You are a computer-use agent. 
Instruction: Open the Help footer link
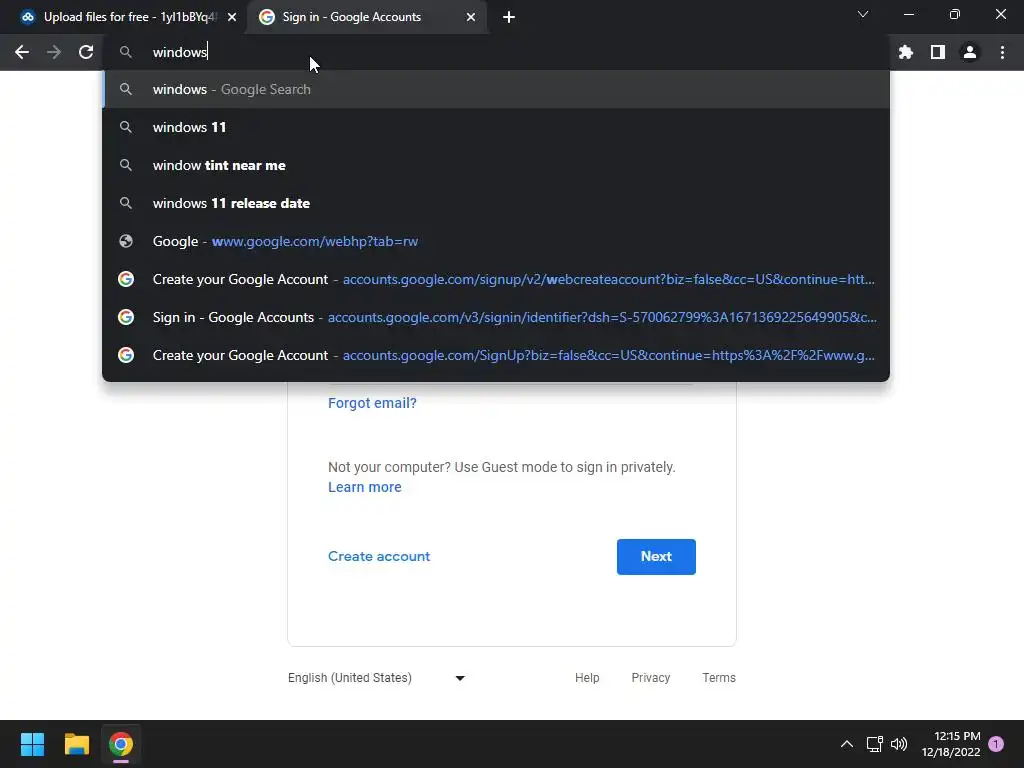tap(587, 678)
